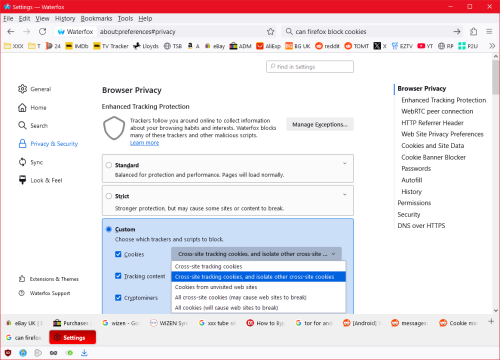Expand the Strict option details chevron
The height and width of the screenshot is (360, 500).
pyautogui.click(x=345, y=194)
